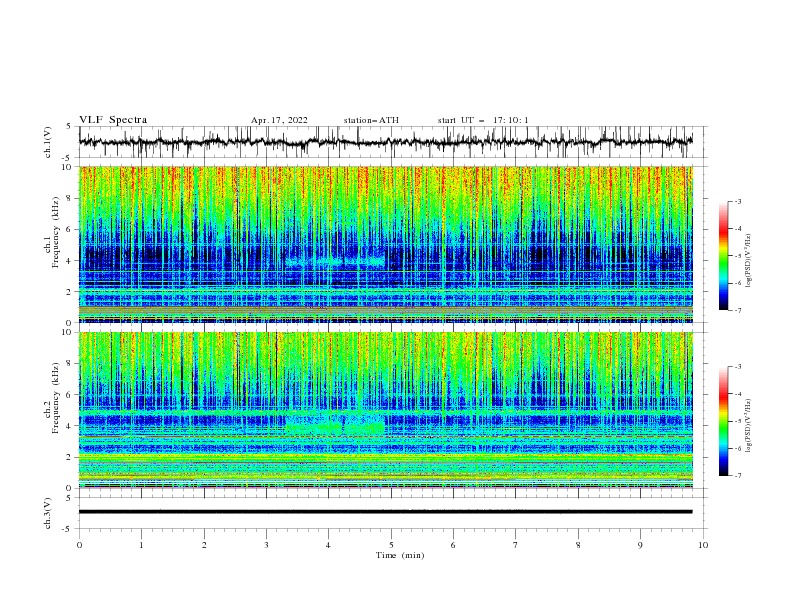Click the time axis tick label "5"
The height and width of the screenshot is (612, 792).
pos(391,545)
